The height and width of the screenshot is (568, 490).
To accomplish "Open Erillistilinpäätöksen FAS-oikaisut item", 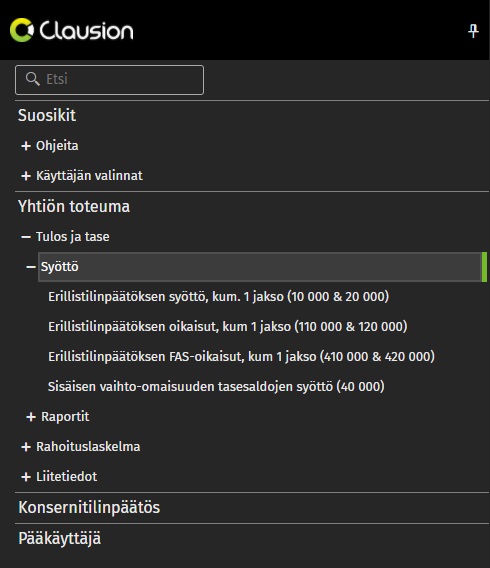I will coord(241,357).
